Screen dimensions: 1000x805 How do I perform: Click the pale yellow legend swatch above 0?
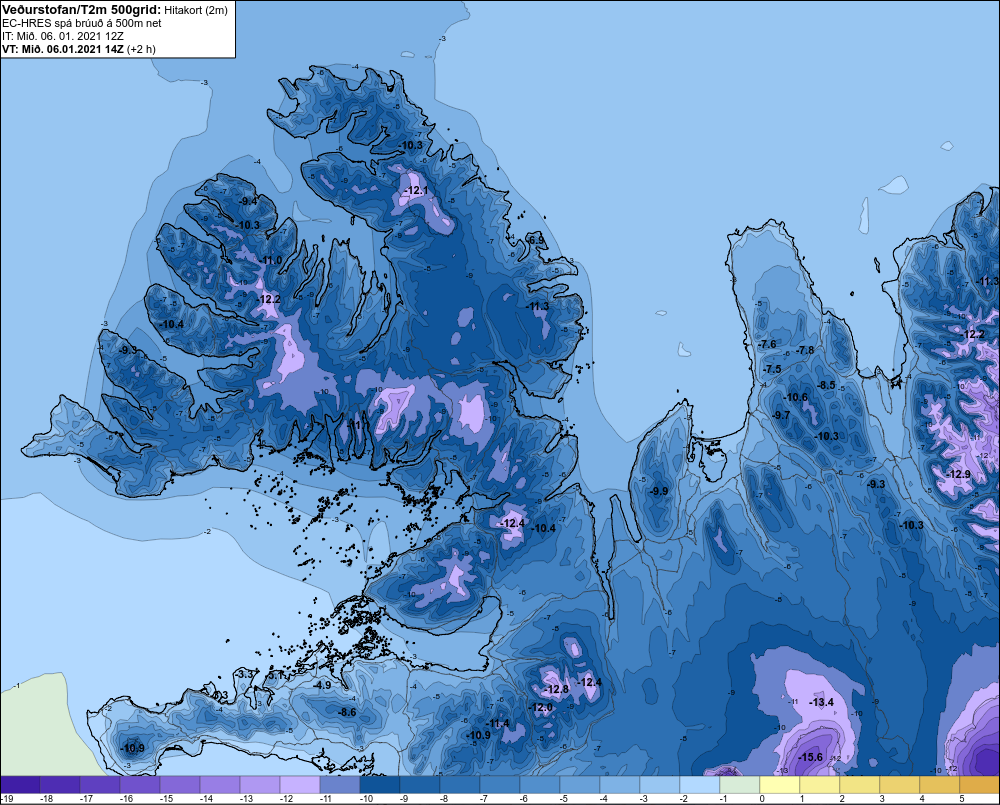coord(779,785)
